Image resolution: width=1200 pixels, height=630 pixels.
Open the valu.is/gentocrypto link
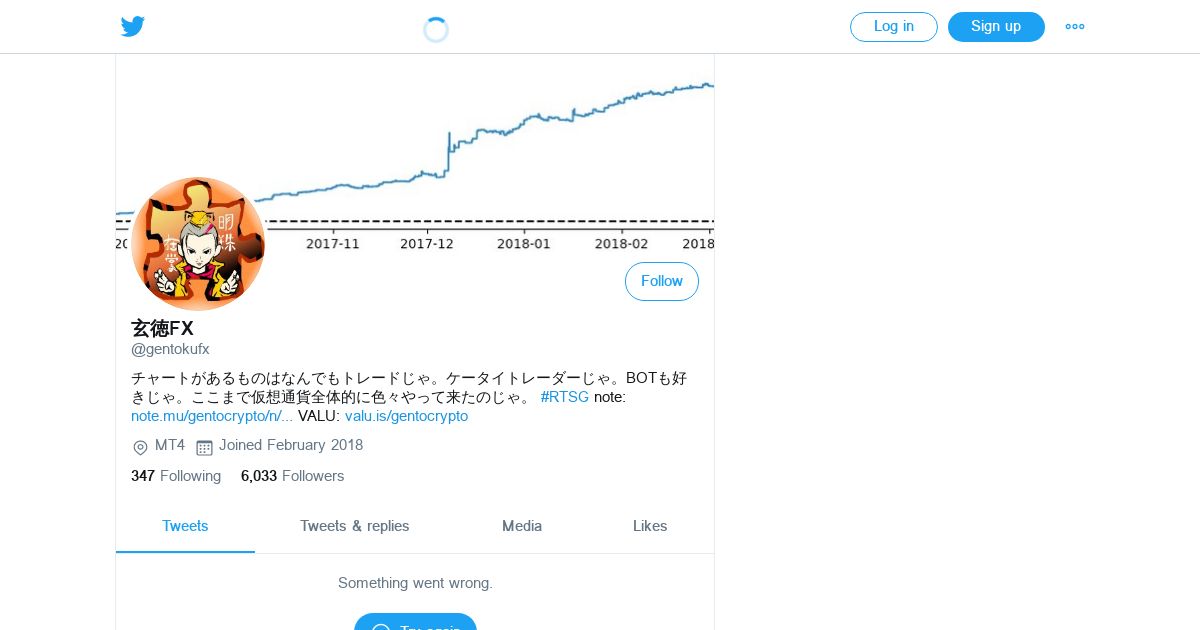(x=406, y=416)
